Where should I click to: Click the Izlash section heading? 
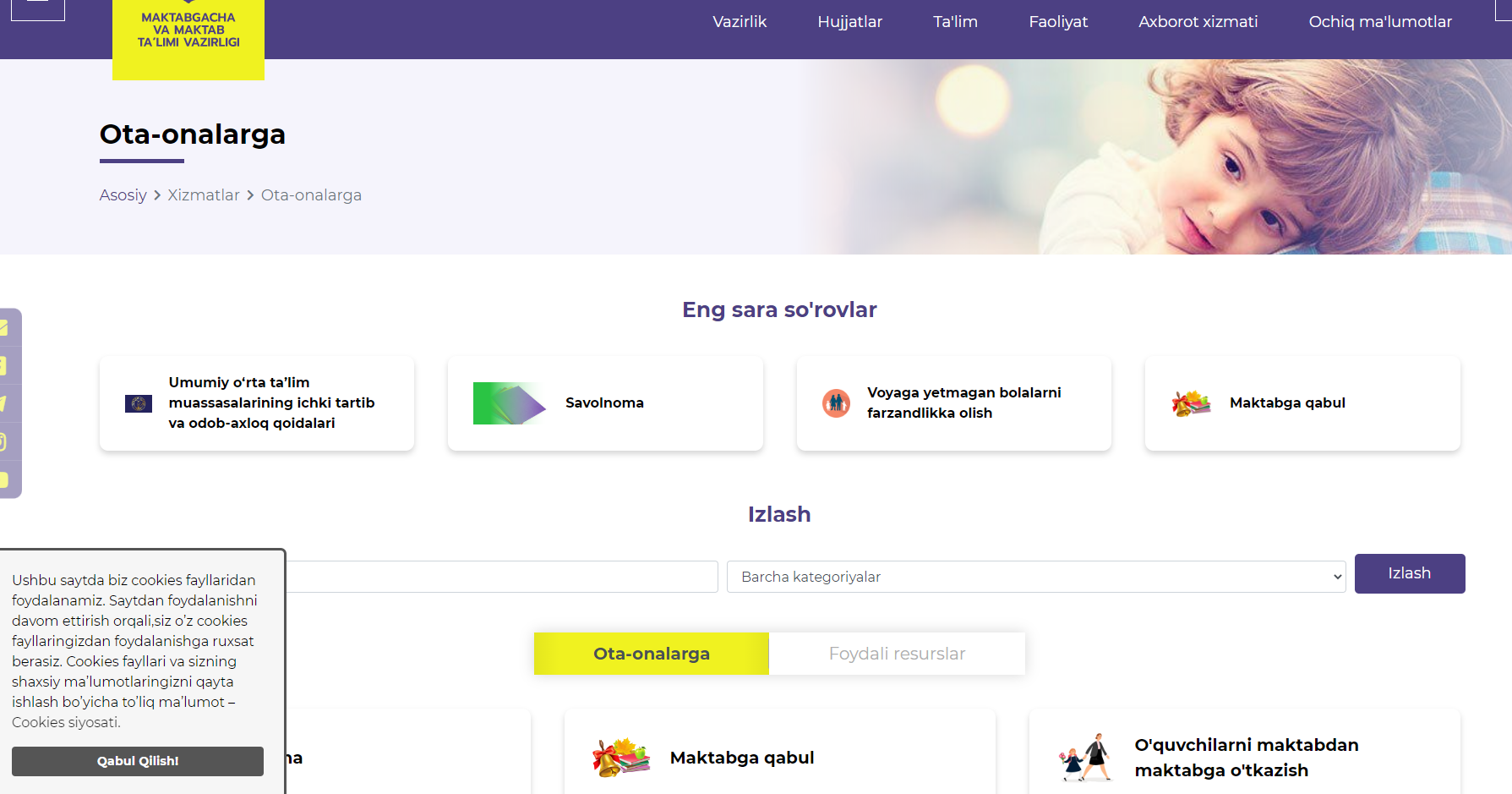(779, 514)
